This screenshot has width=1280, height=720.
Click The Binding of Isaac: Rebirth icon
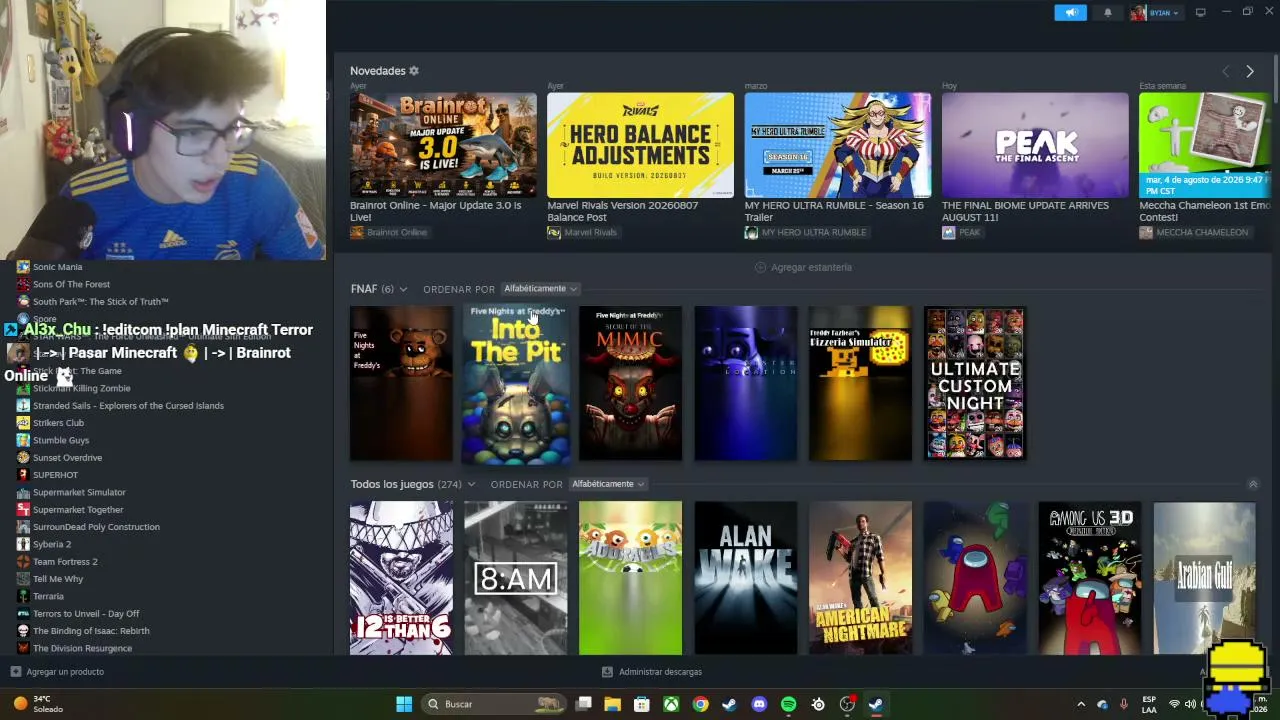tap(23, 631)
